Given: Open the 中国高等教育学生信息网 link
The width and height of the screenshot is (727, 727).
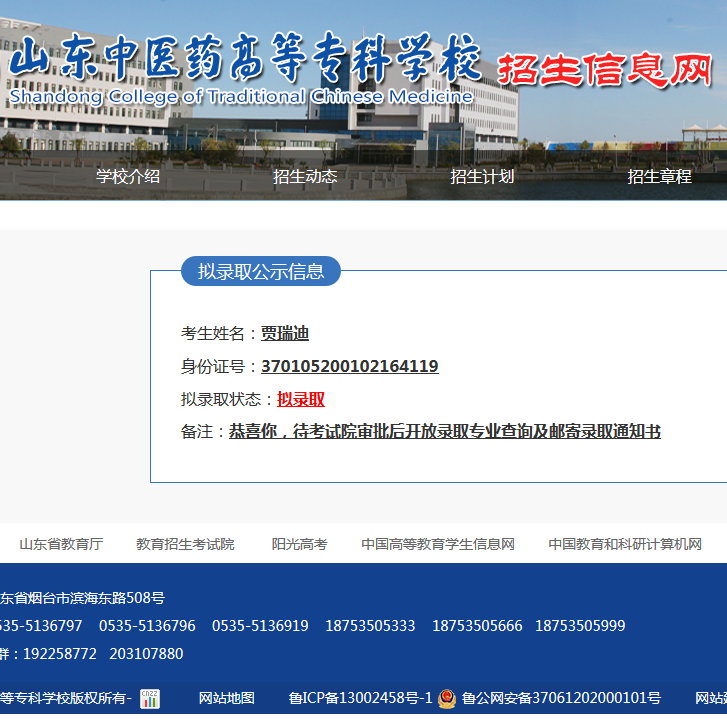Looking at the screenshot, I should coord(438,544).
